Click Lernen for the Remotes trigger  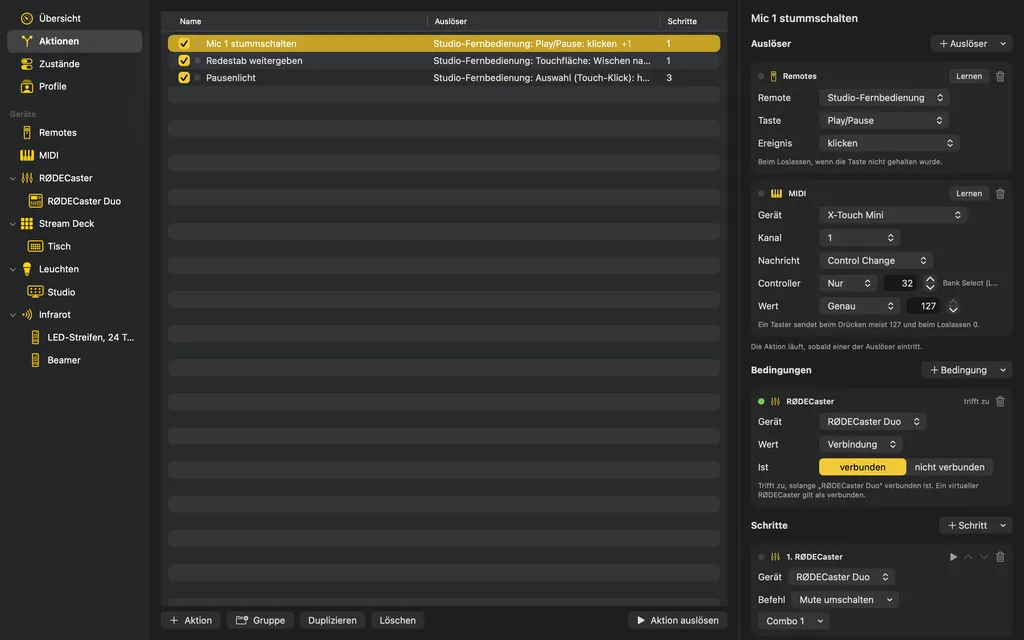click(968, 76)
